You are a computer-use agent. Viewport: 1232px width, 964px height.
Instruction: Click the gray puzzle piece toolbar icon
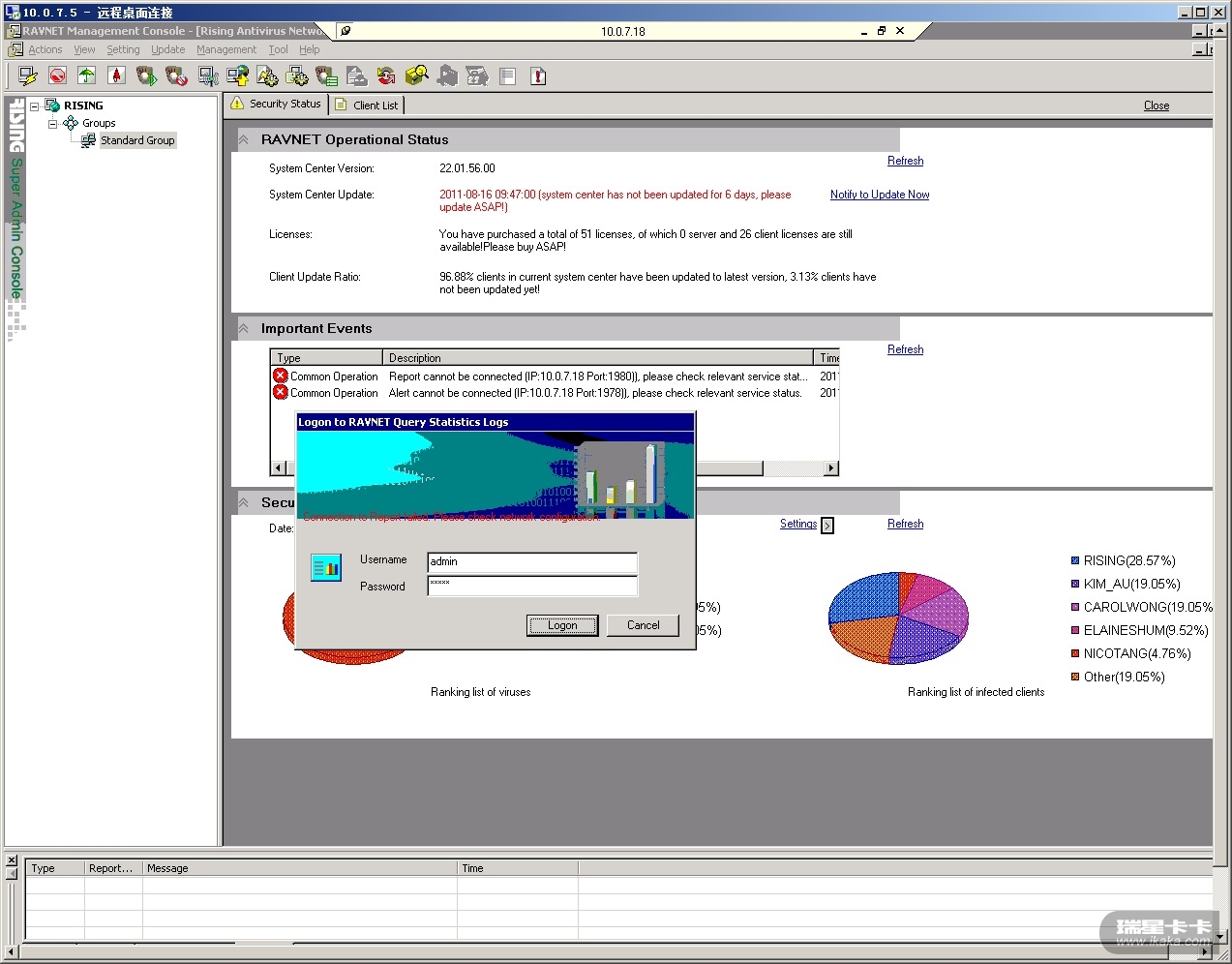coord(447,75)
